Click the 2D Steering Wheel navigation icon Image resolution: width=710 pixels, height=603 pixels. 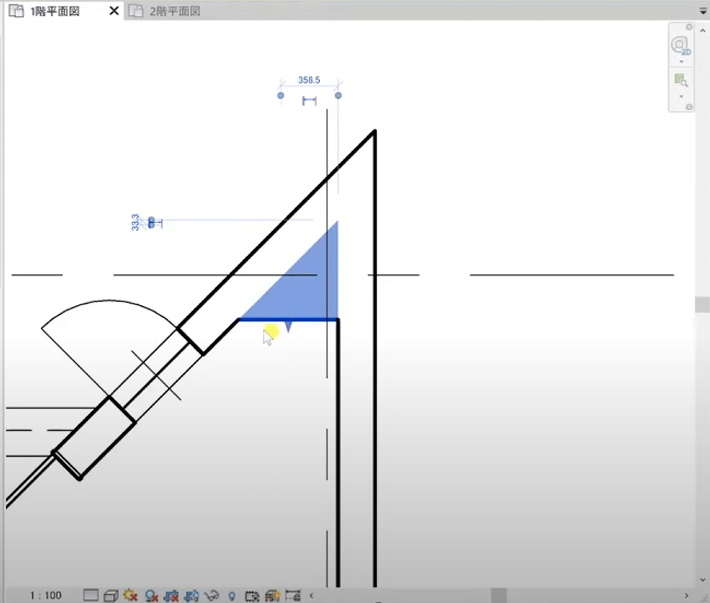(681, 46)
